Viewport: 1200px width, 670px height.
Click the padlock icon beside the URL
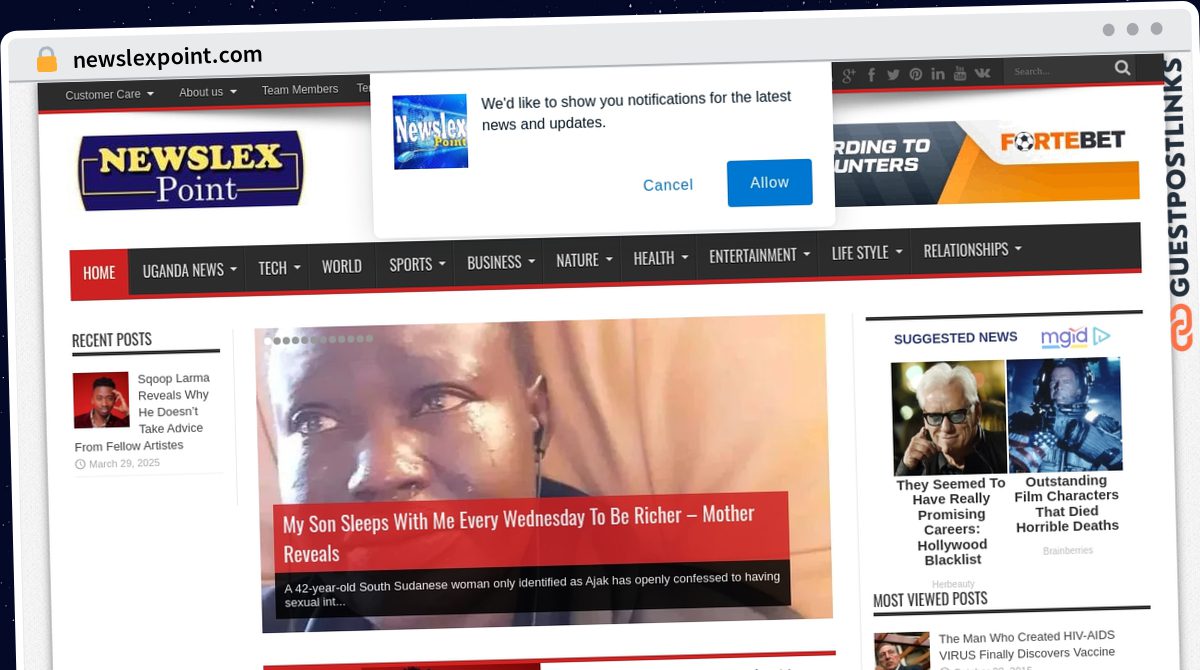point(47,60)
